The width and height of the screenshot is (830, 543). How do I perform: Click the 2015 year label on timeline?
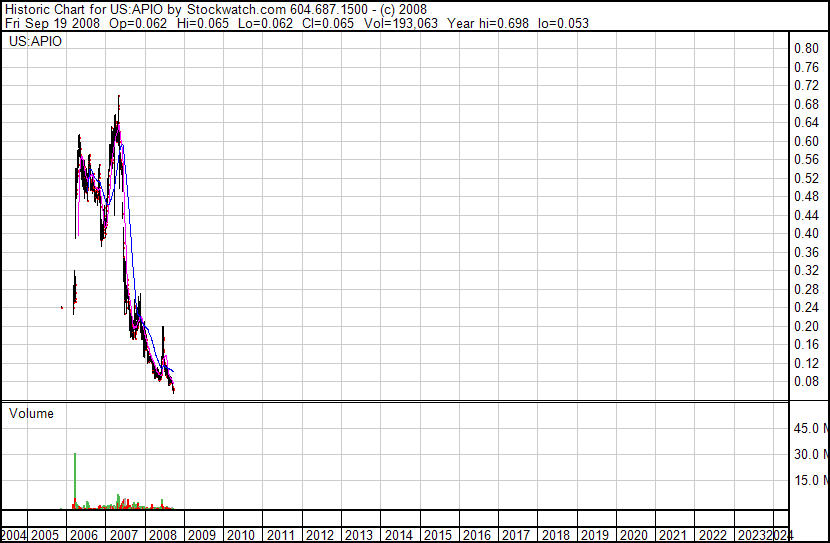[438, 536]
